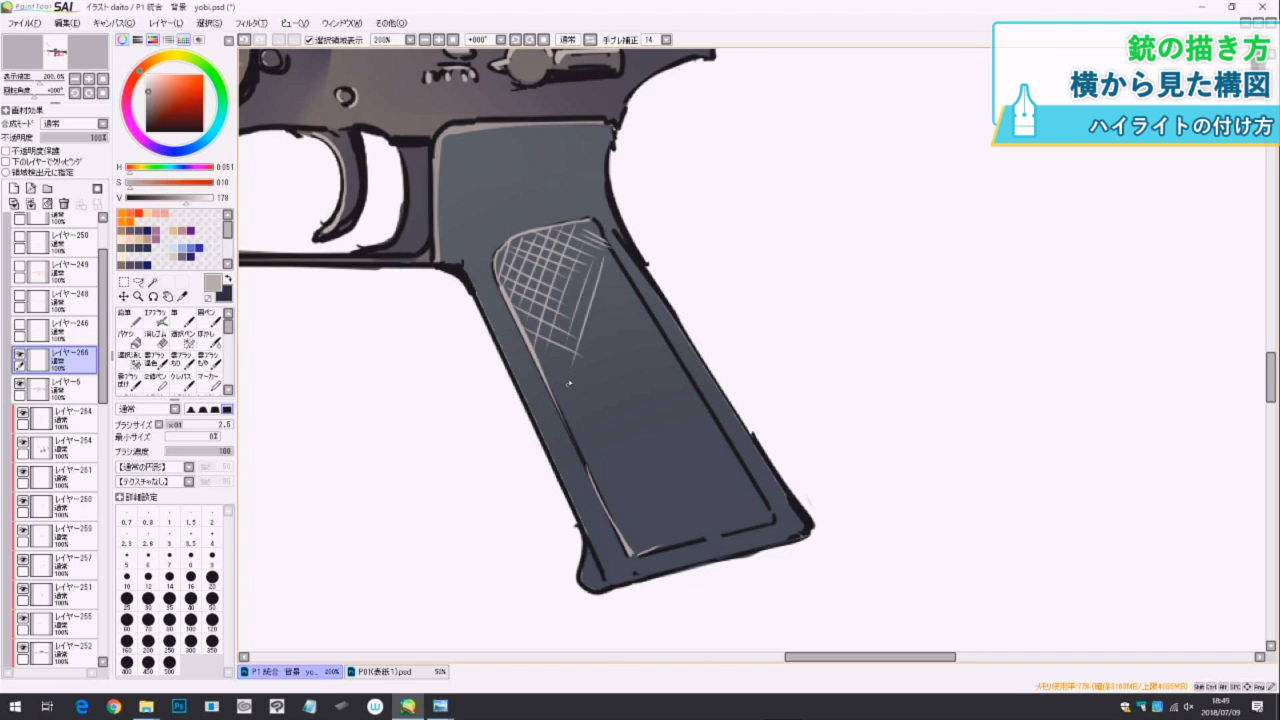Select the eyedropper color picker tool
The image size is (1280, 720).
coord(182,297)
